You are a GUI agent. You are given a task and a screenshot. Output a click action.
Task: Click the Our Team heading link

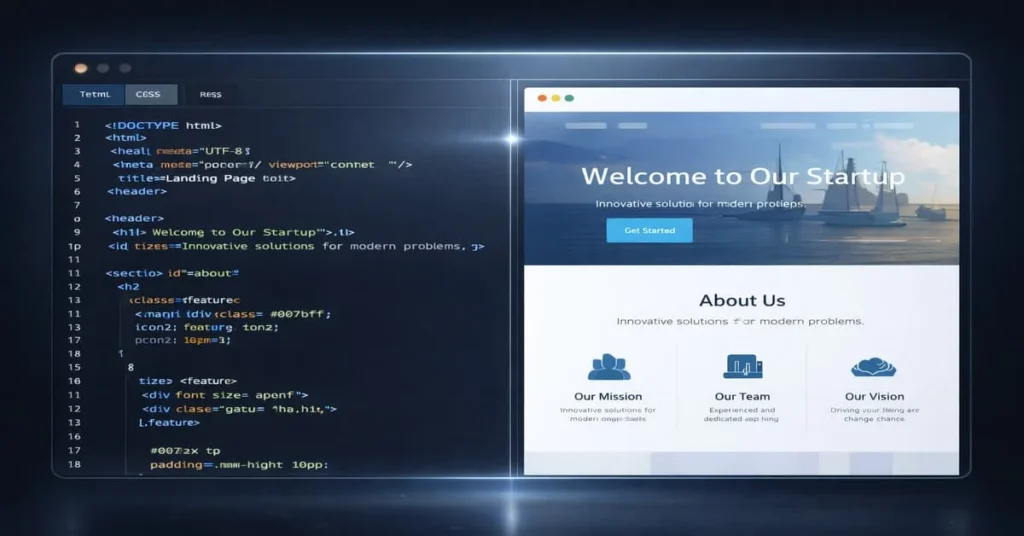coord(742,397)
